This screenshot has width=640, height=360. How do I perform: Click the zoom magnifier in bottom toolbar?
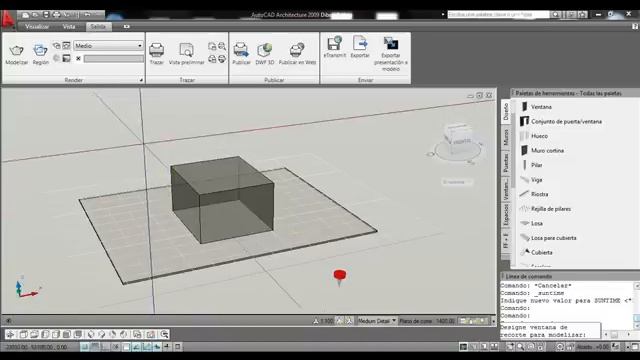click(x=164, y=334)
